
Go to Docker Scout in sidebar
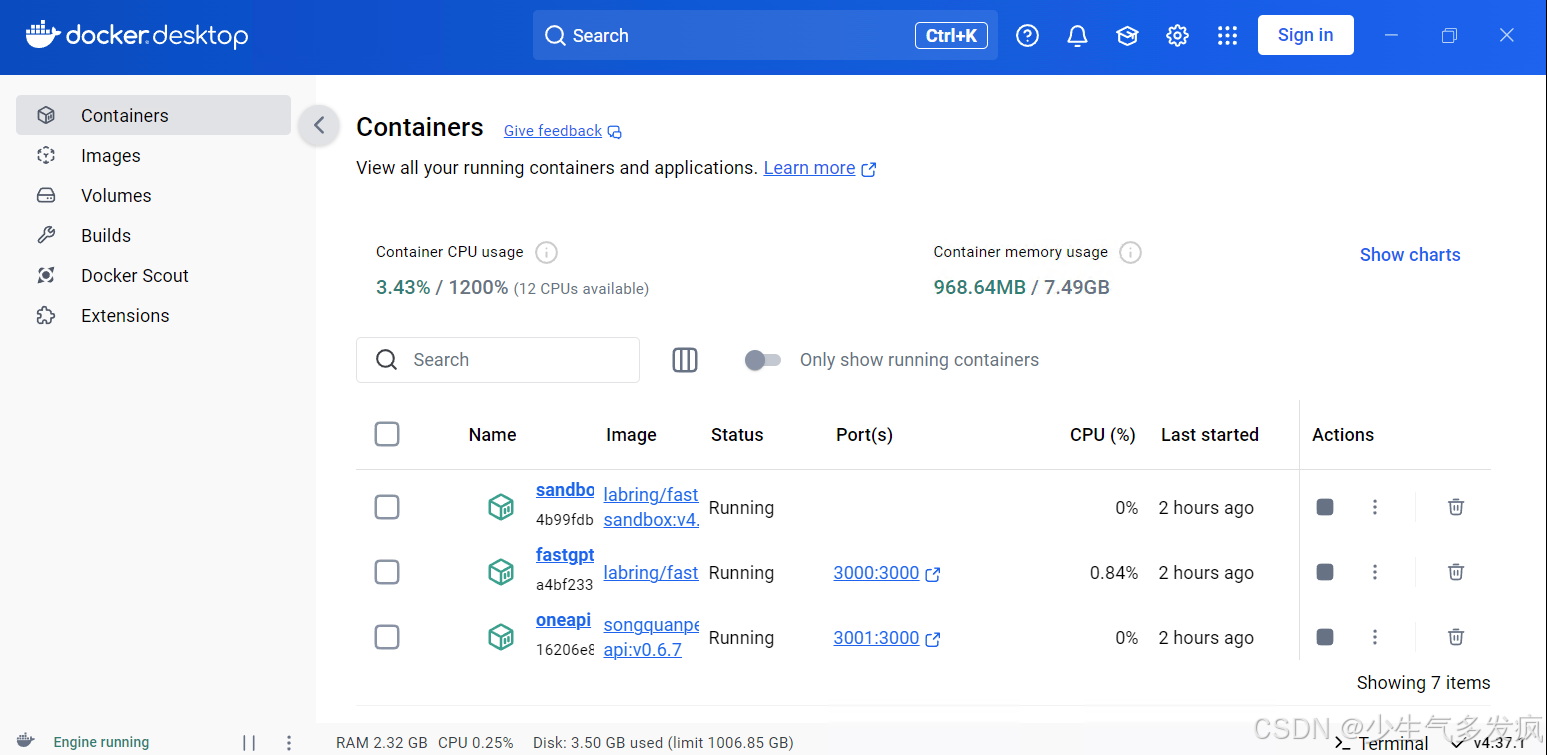coord(153,275)
